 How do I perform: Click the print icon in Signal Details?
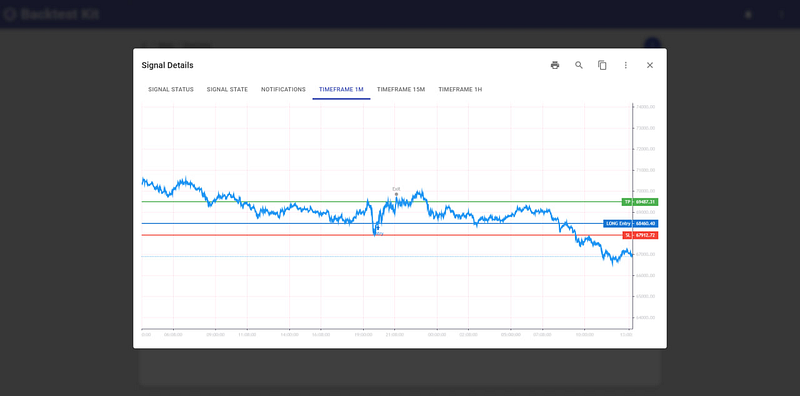(555, 65)
